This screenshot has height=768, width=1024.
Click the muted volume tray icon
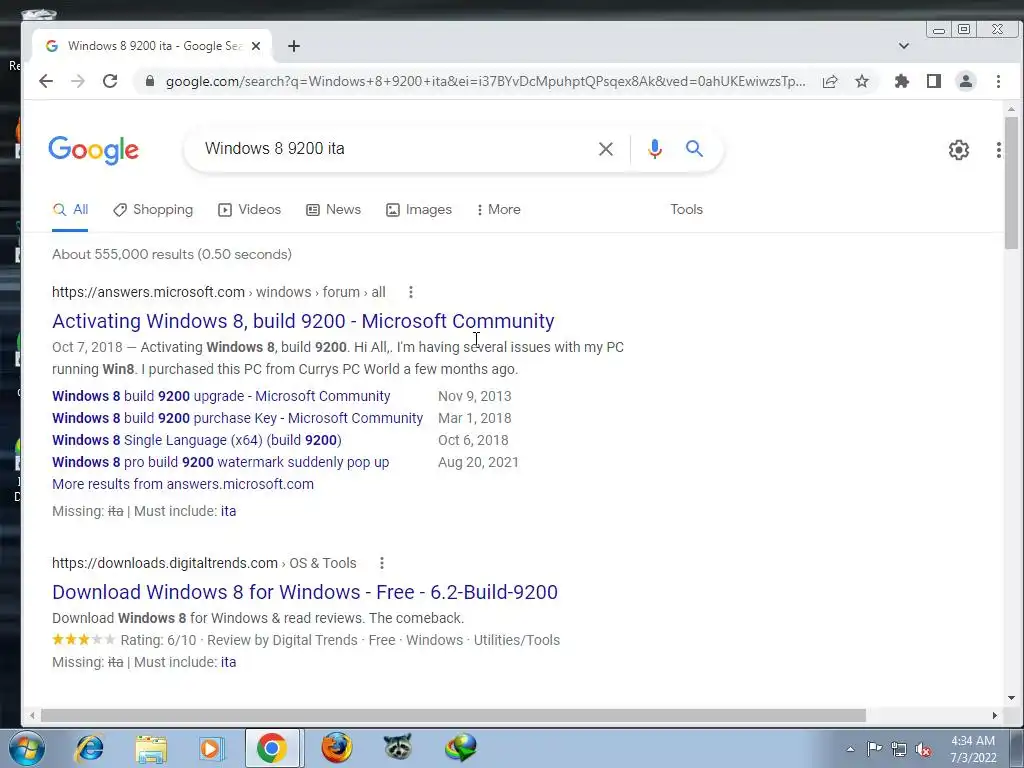pos(923,750)
